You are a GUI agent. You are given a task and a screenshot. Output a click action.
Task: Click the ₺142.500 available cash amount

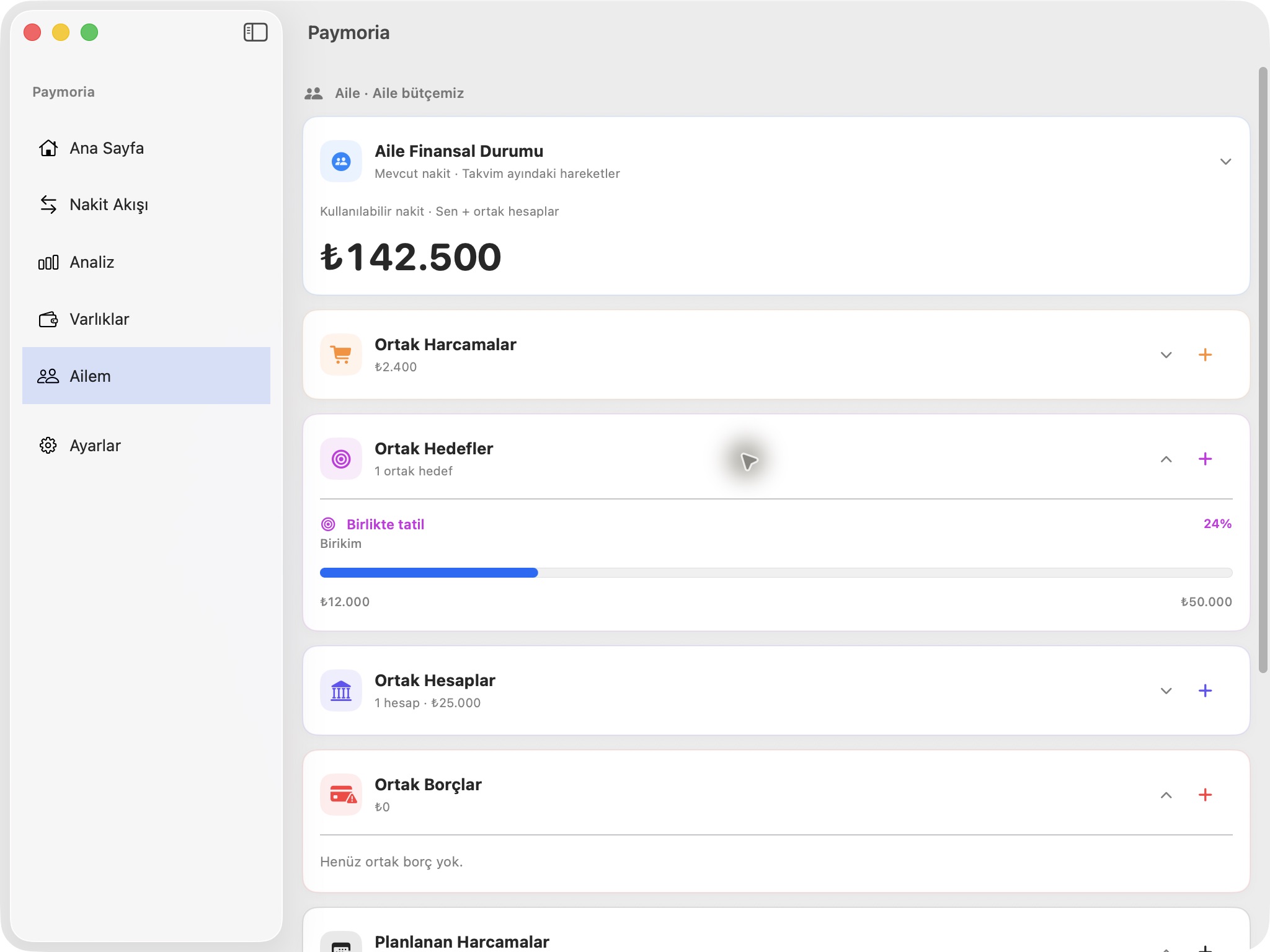(411, 257)
